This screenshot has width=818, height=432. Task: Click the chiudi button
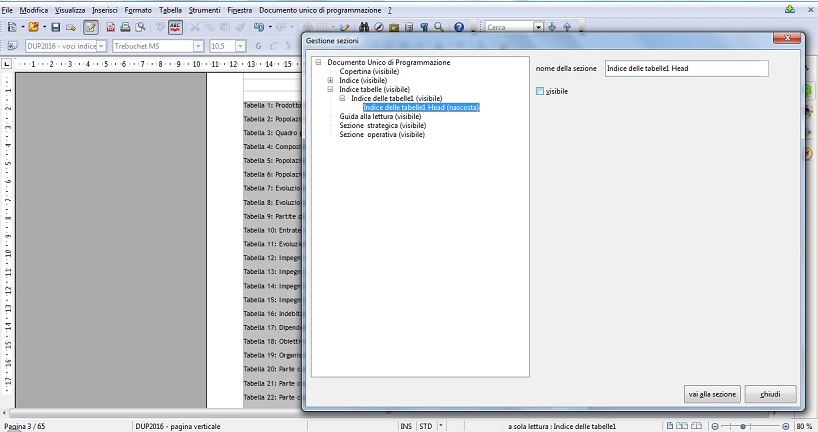click(770, 394)
